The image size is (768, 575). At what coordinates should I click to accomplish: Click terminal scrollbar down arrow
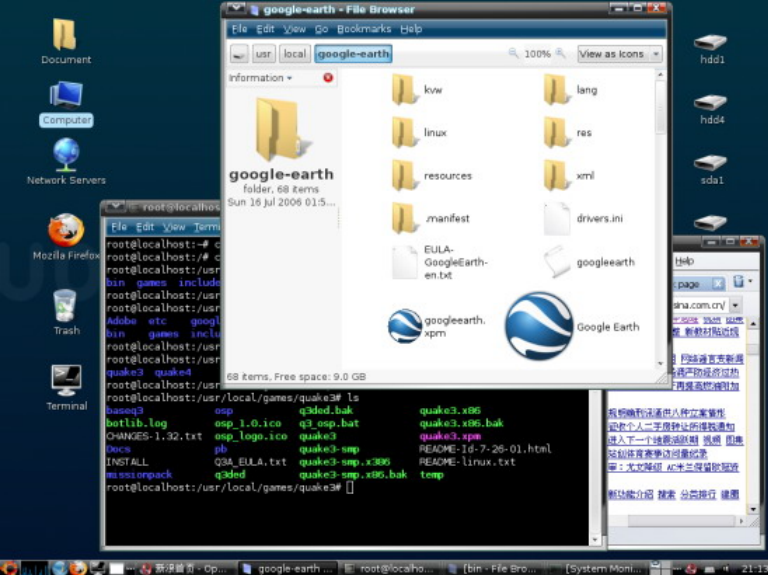click(x=595, y=540)
